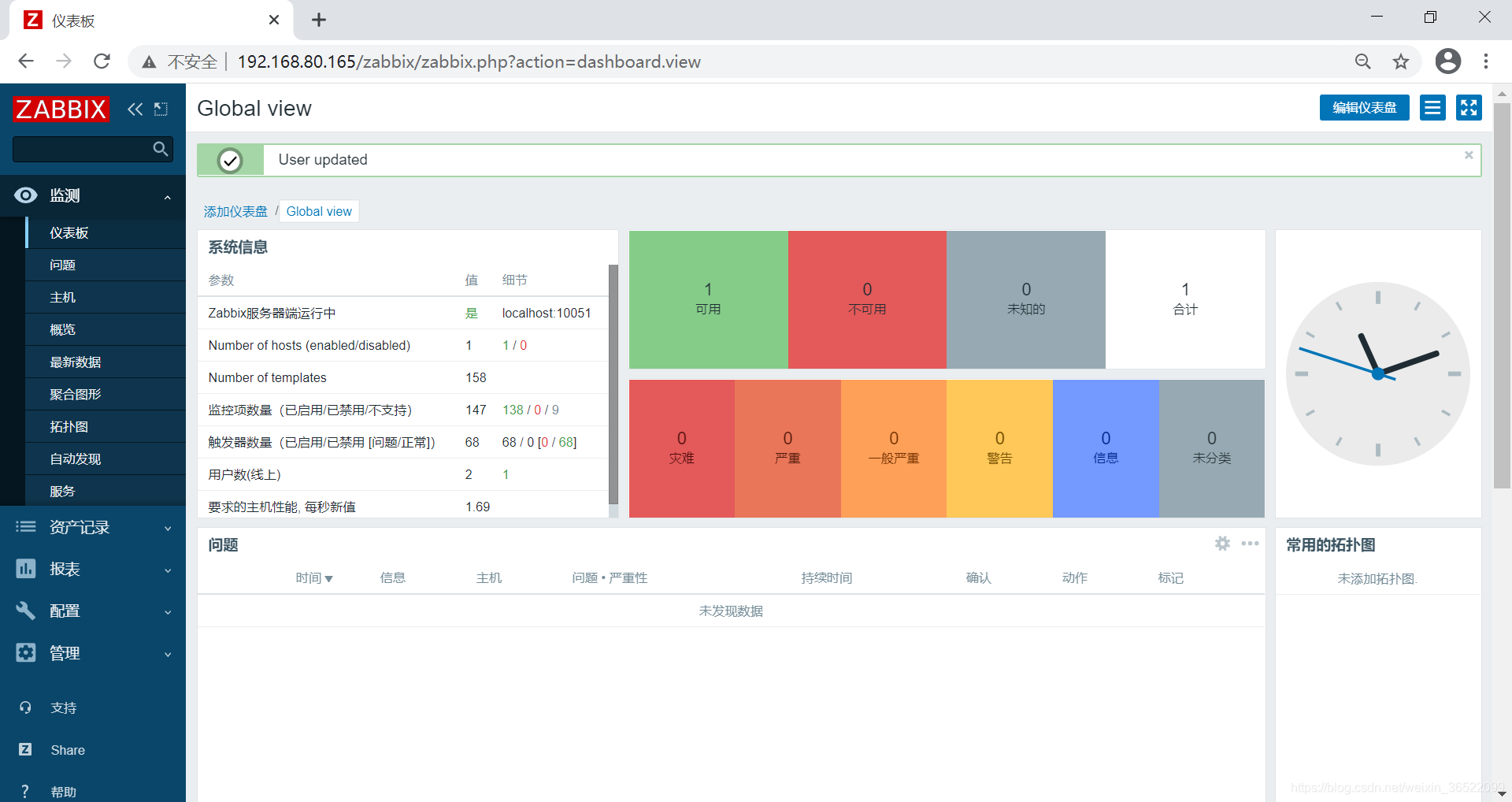This screenshot has width=1512, height=802.
Task: Click the 编辑仪表盘 button
Action: pyautogui.click(x=1364, y=108)
